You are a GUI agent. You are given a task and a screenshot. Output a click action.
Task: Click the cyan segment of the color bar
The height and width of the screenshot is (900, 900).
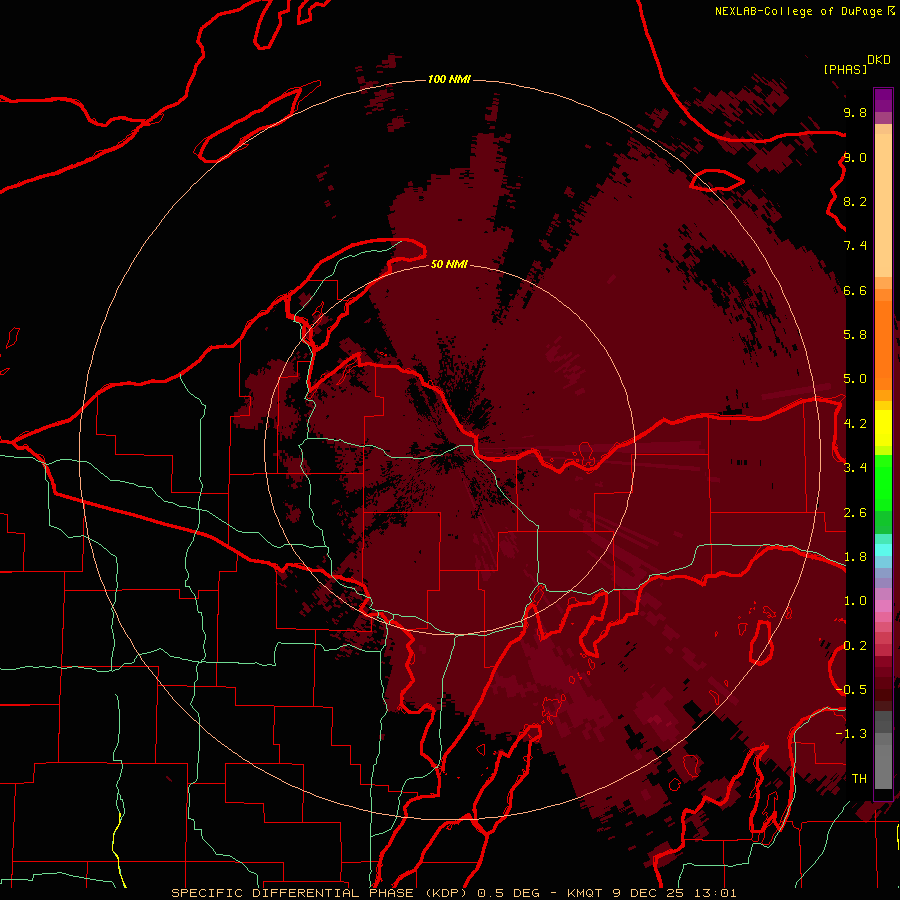coord(883,550)
